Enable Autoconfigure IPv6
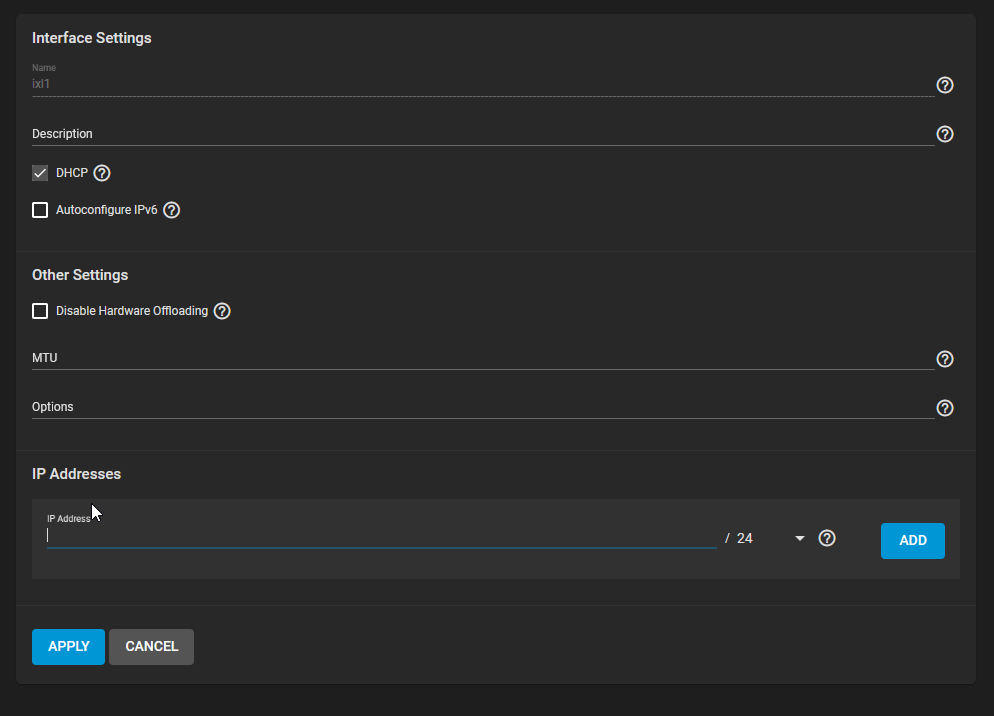 (39, 210)
